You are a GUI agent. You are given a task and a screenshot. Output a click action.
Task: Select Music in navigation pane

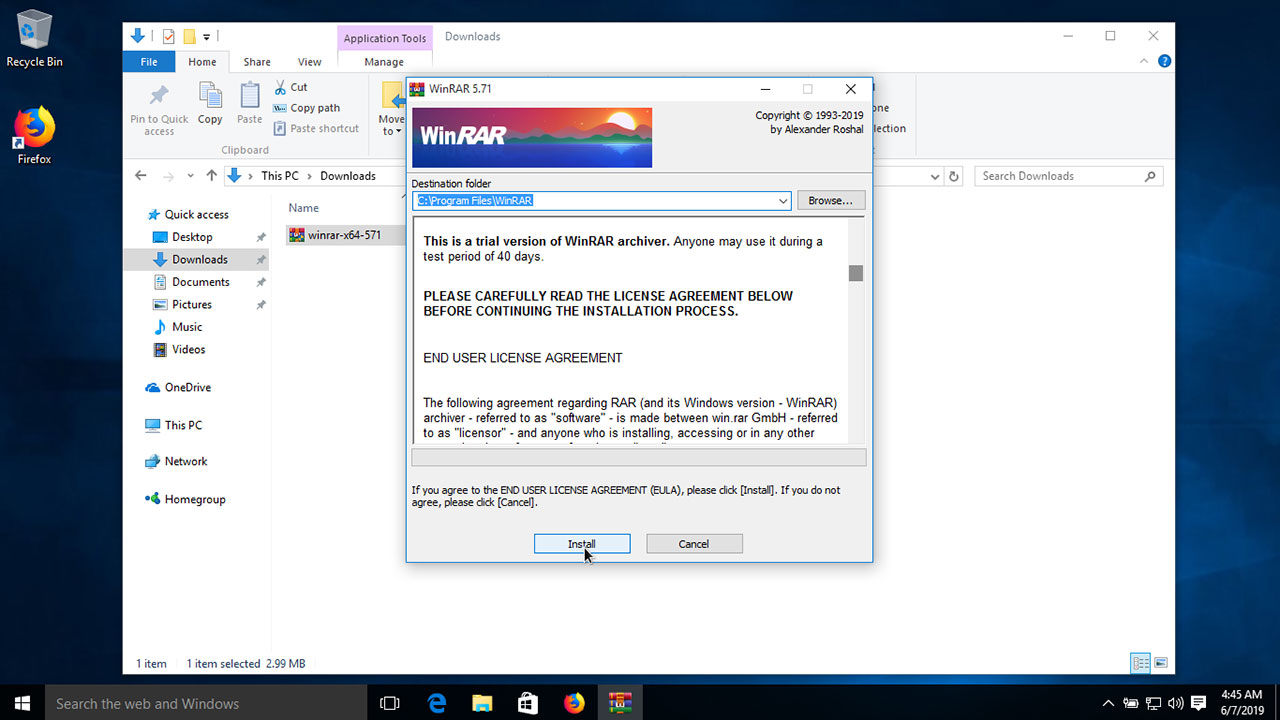coord(187,327)
